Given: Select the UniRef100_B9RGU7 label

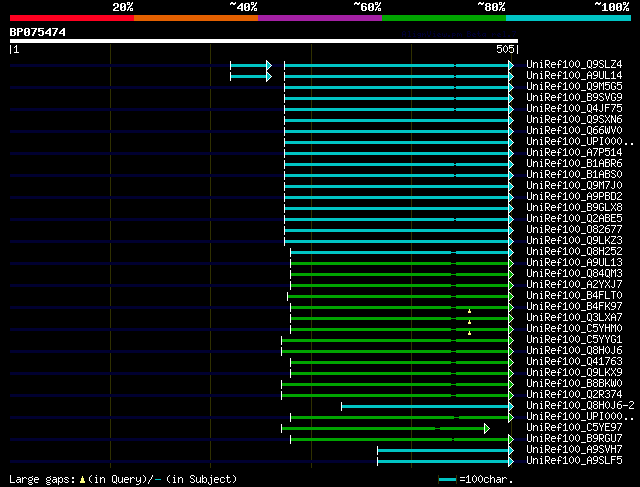Looking at the screenshot, I should [x=574, y=439].
